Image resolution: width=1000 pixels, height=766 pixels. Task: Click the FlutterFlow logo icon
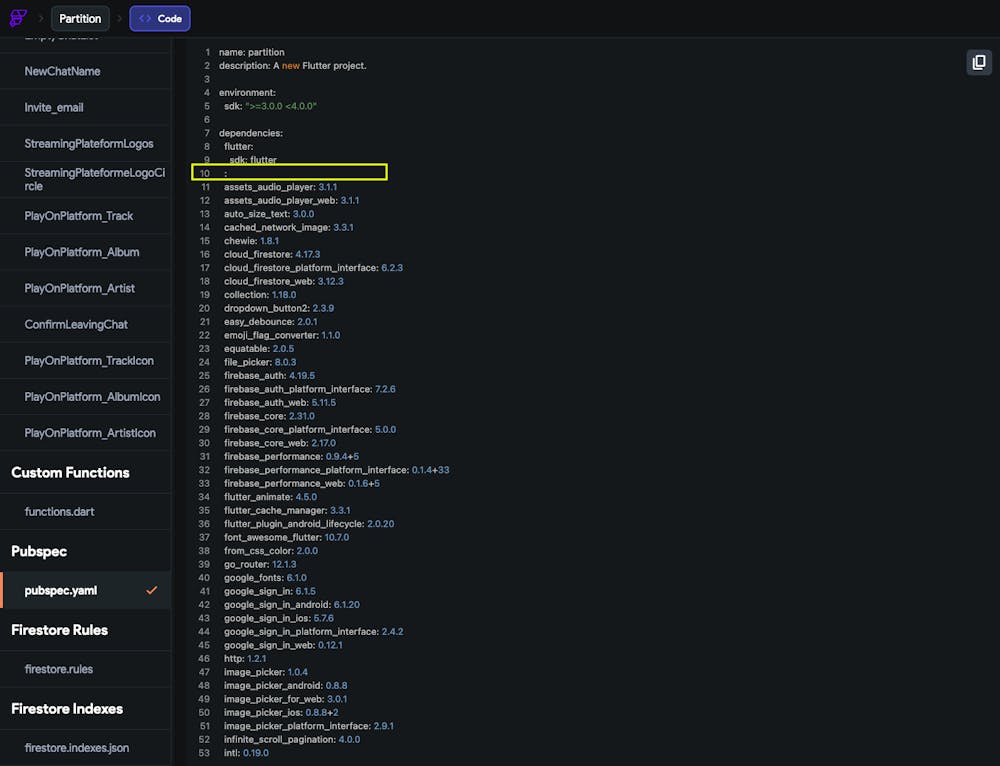pos(18,18)
